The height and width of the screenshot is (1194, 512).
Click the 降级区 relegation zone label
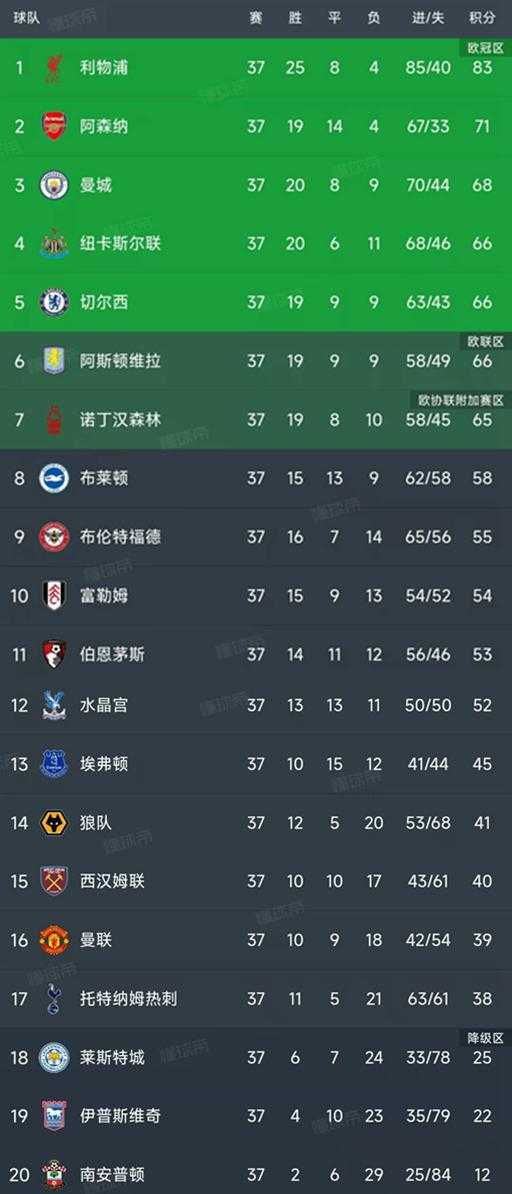click(x=485, y=1037)
